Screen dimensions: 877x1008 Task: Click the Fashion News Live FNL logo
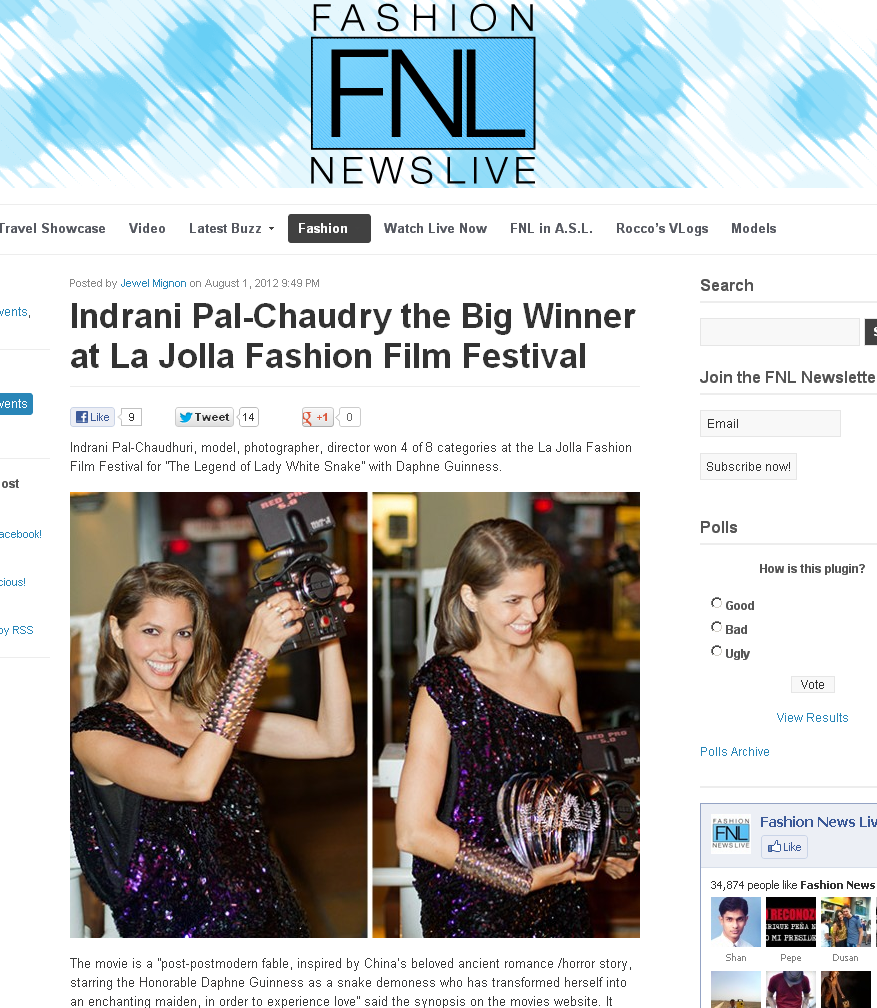[x=423, y=94]
